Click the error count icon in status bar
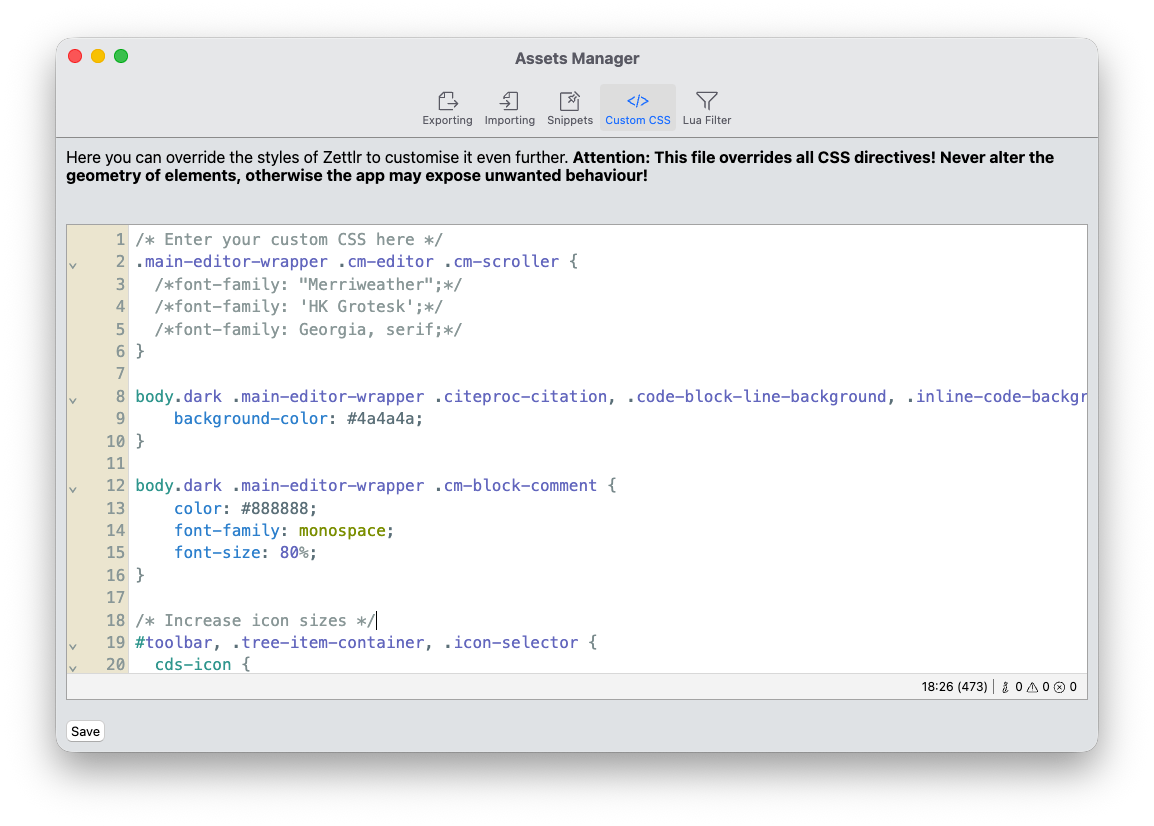 click(1060, 687)
